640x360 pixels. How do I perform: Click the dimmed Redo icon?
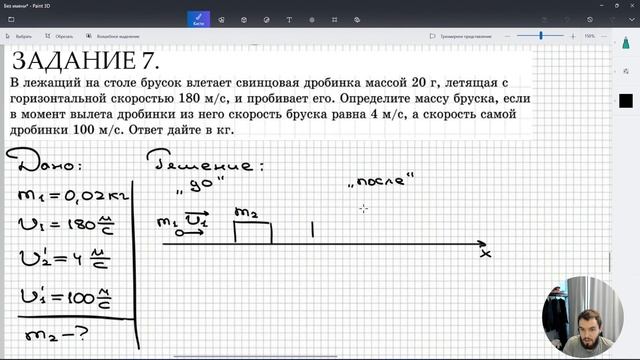613,20
